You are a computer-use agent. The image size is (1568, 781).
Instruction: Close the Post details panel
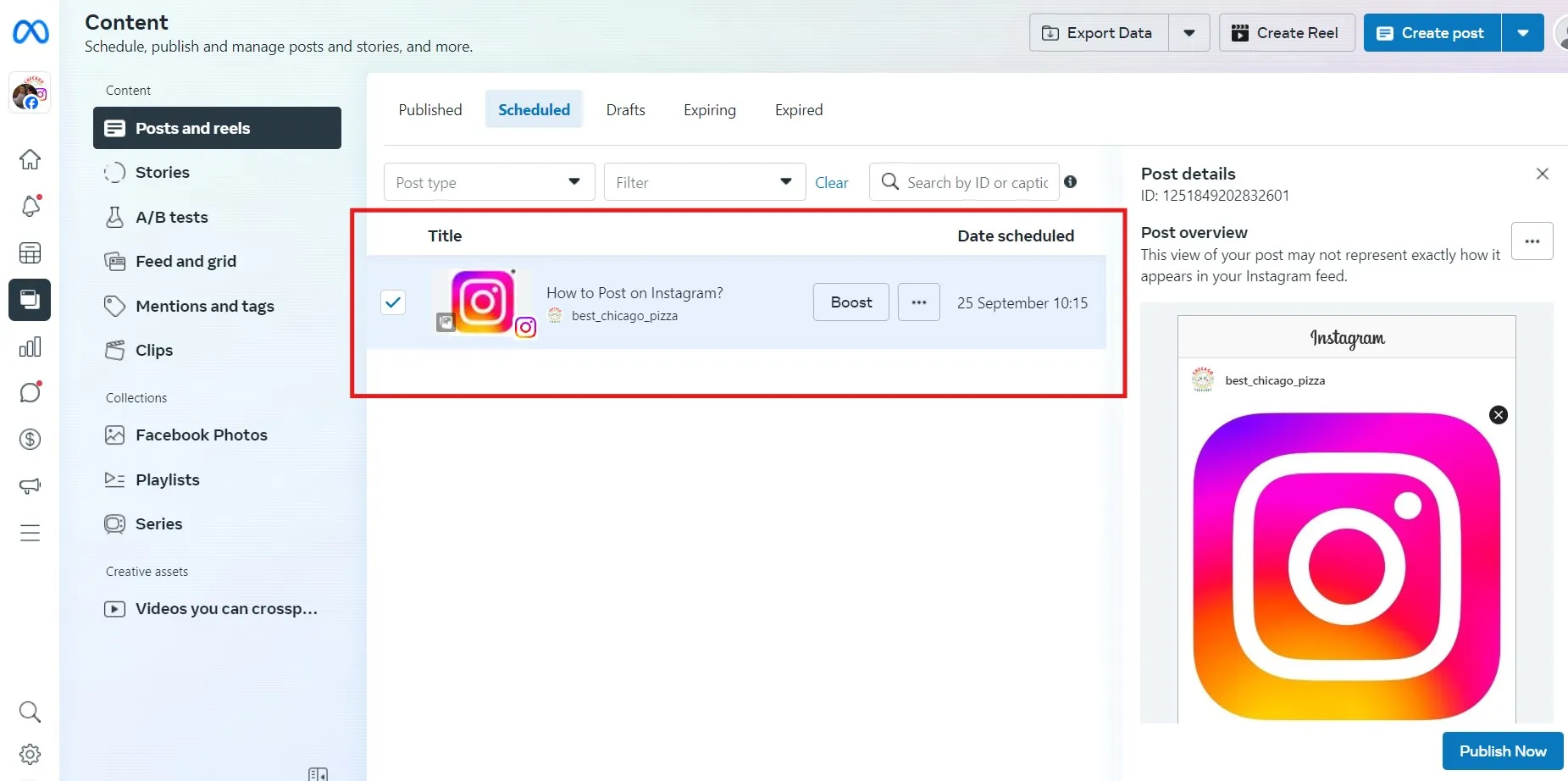(1543, 174)
